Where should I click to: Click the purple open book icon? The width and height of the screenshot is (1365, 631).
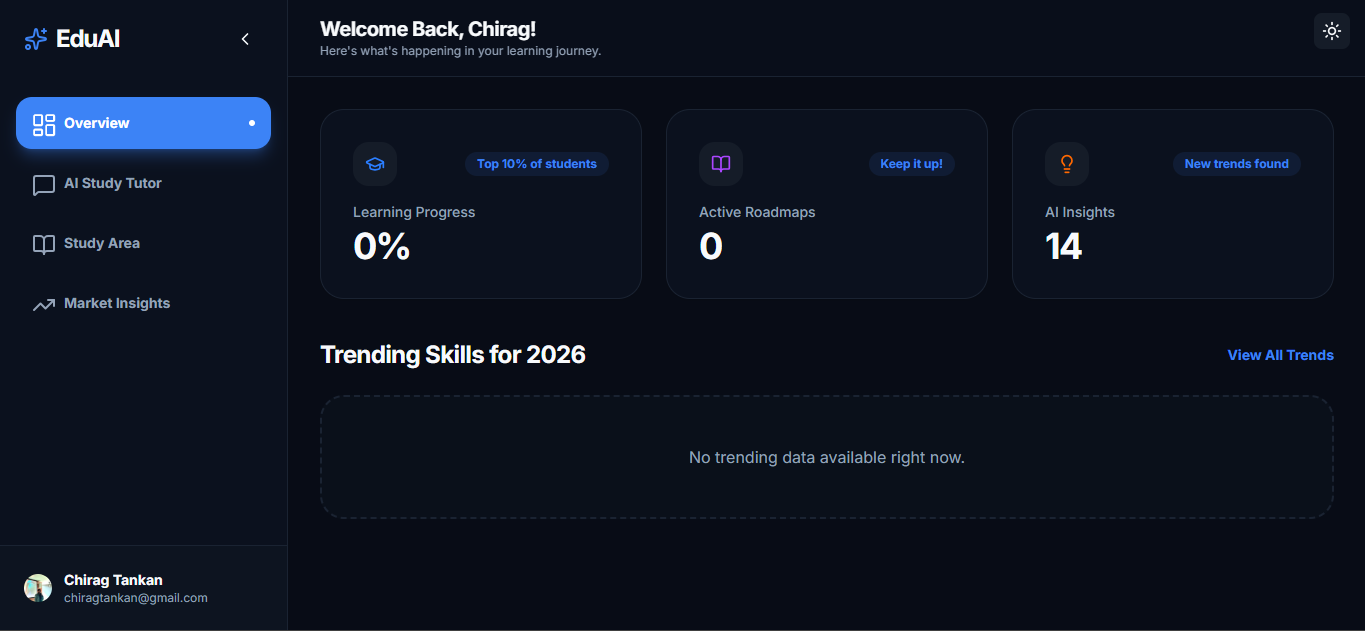721,164
